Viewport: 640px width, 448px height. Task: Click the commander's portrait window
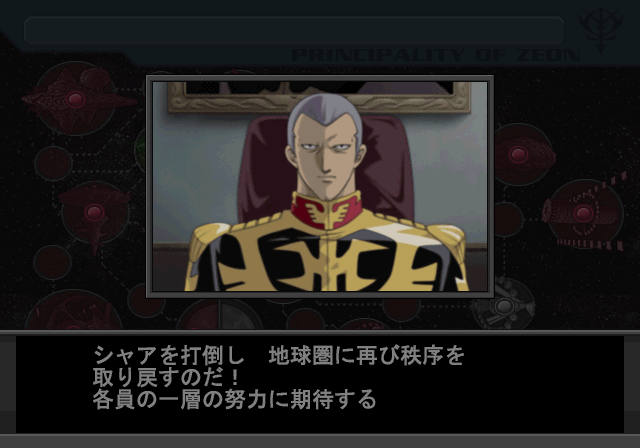pyautogui.click(x=320, y=186)
